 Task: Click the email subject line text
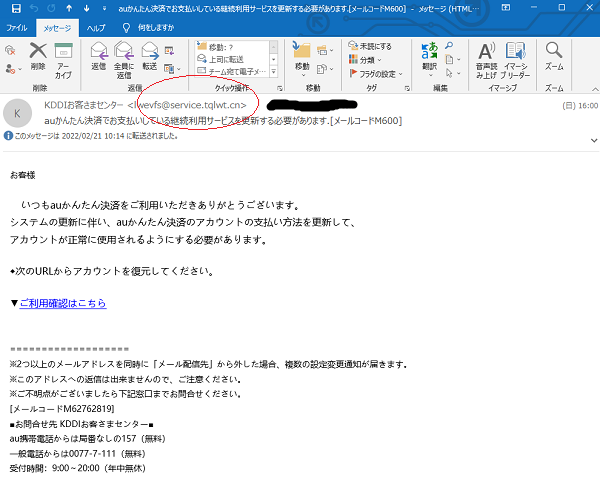[223, 121]
